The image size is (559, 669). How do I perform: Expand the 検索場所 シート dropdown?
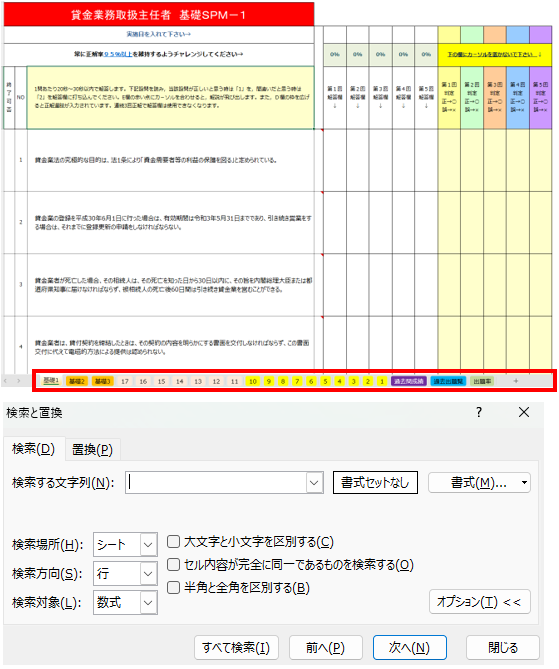pos(148,544)
